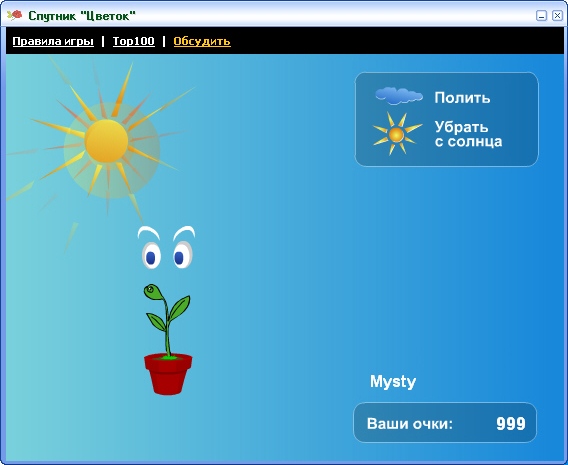The height and width of the screenshot is (465, 568).
Task: Minimize the Спутник Цветок window
Action: (x=541, y=16)
